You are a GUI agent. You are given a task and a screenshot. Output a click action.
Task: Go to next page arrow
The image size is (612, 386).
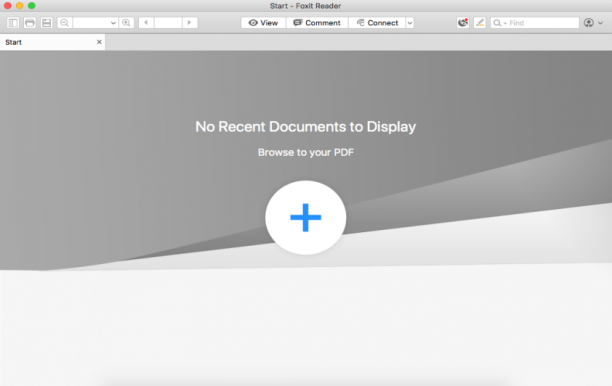click(x=190, y=23)
